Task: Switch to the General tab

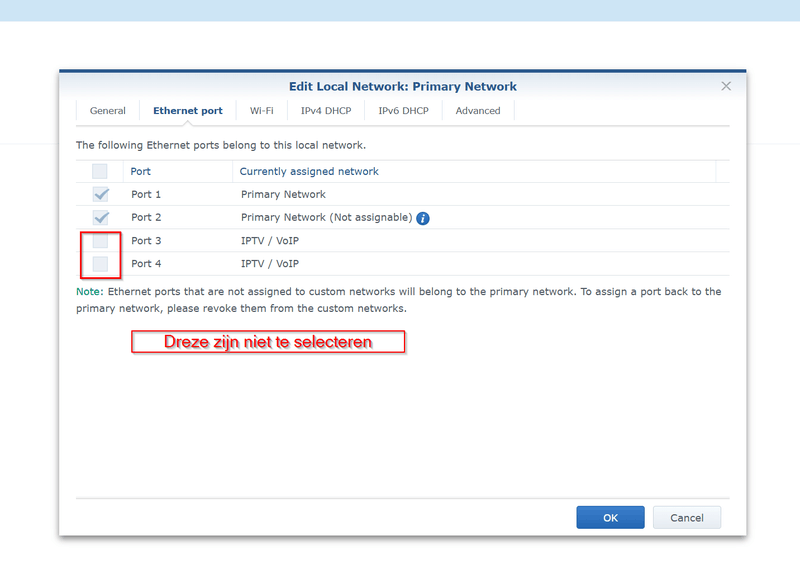Action: [108, 111]
